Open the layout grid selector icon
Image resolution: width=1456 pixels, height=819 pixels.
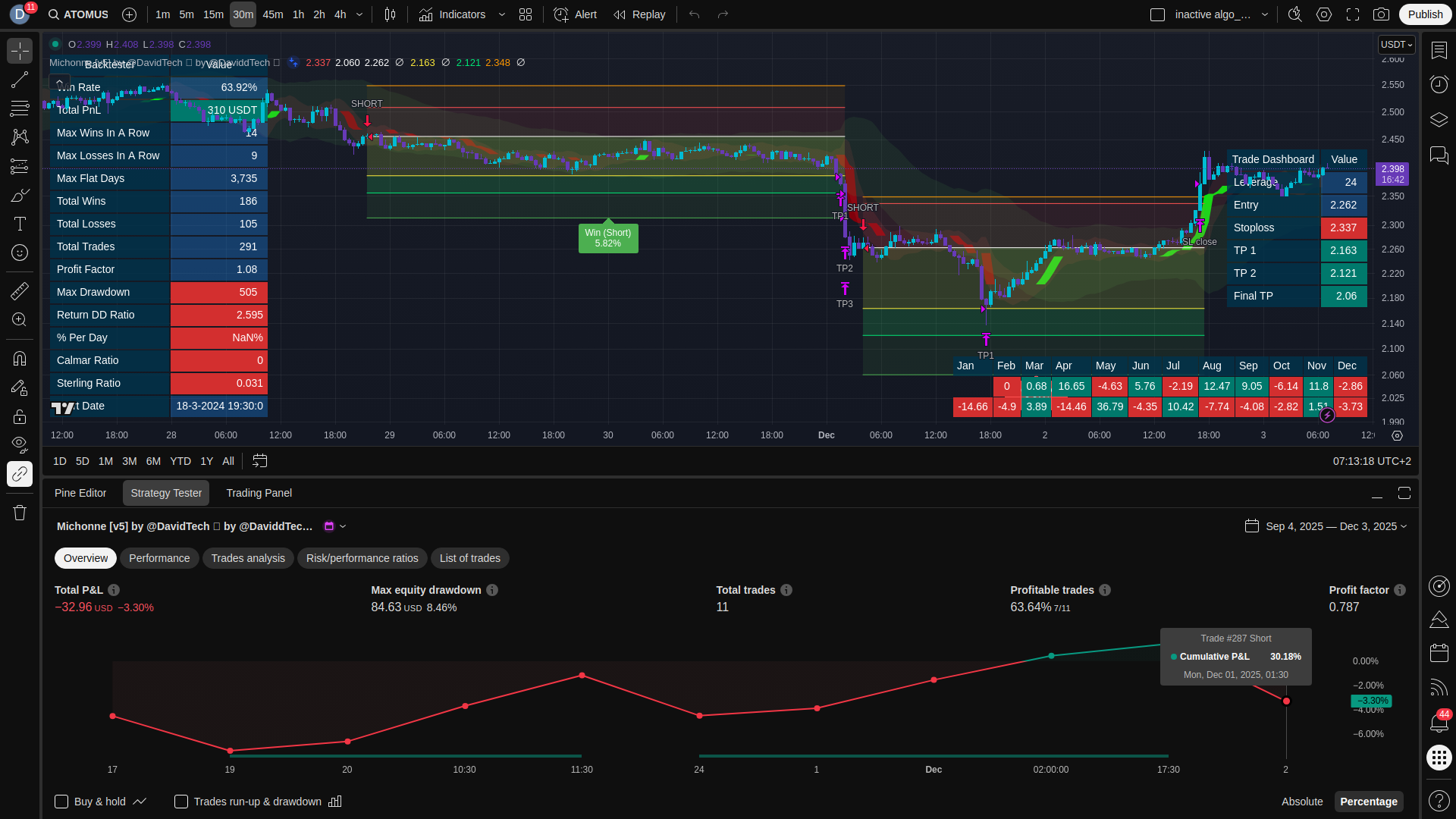click(526, 14)
